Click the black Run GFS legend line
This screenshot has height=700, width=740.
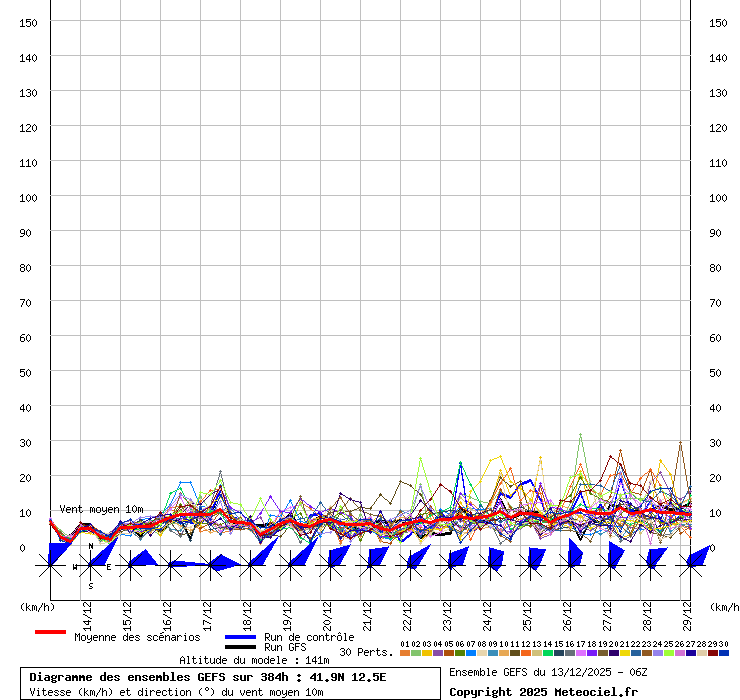tap(240, 648)
